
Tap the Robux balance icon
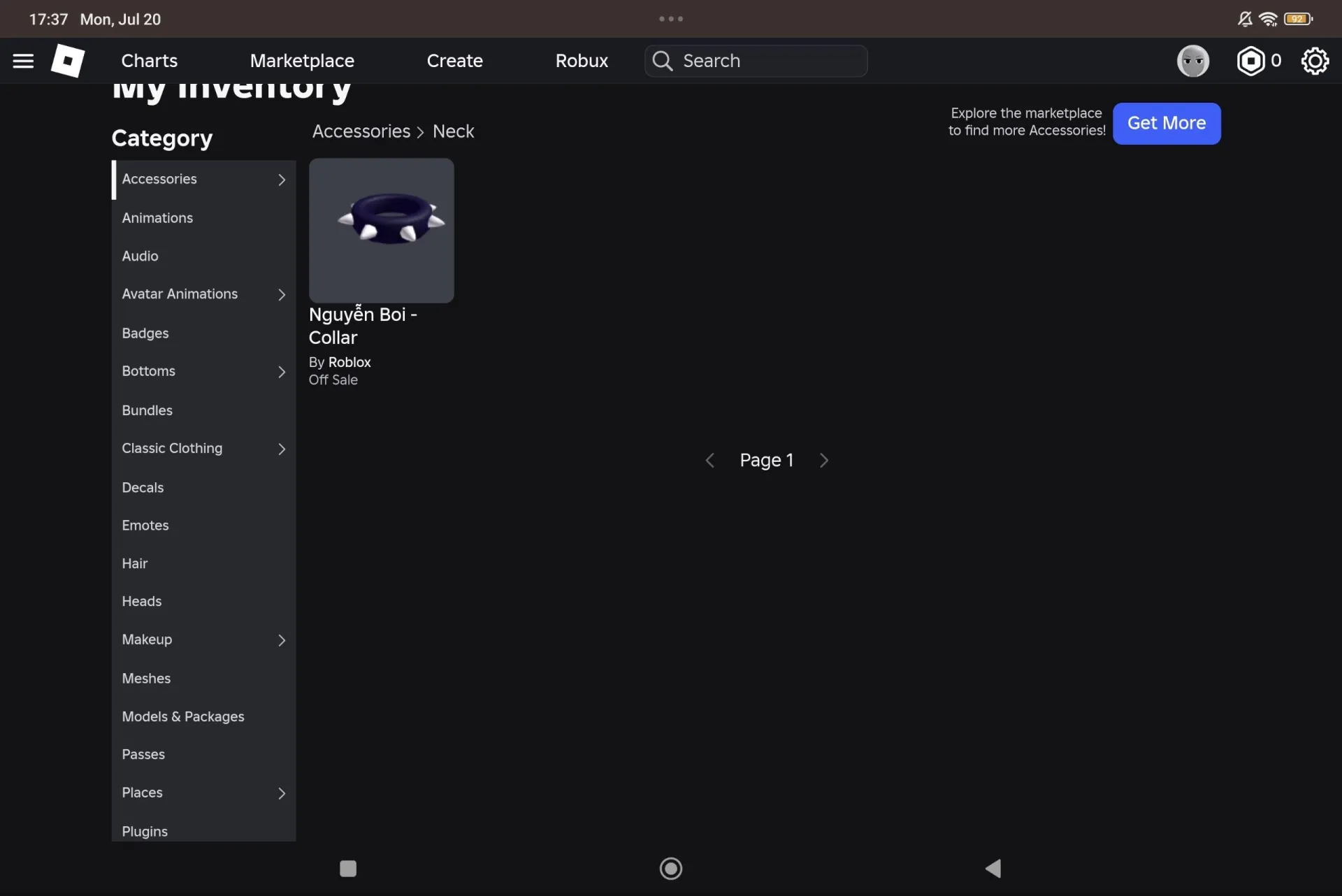point(1250,61)
